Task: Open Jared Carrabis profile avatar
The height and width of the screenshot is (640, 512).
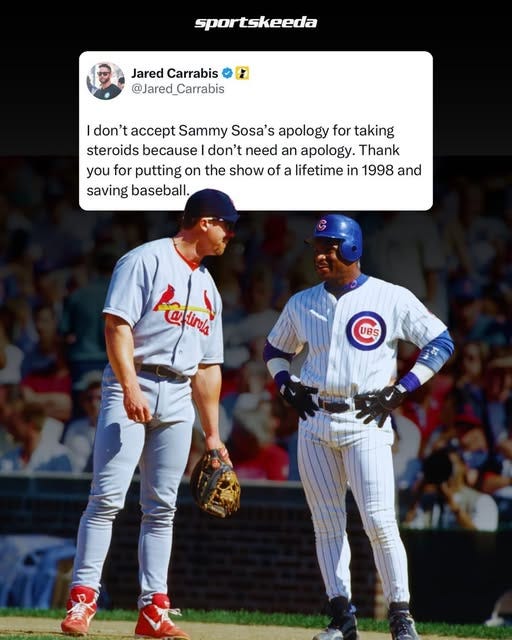Action: 105,81
